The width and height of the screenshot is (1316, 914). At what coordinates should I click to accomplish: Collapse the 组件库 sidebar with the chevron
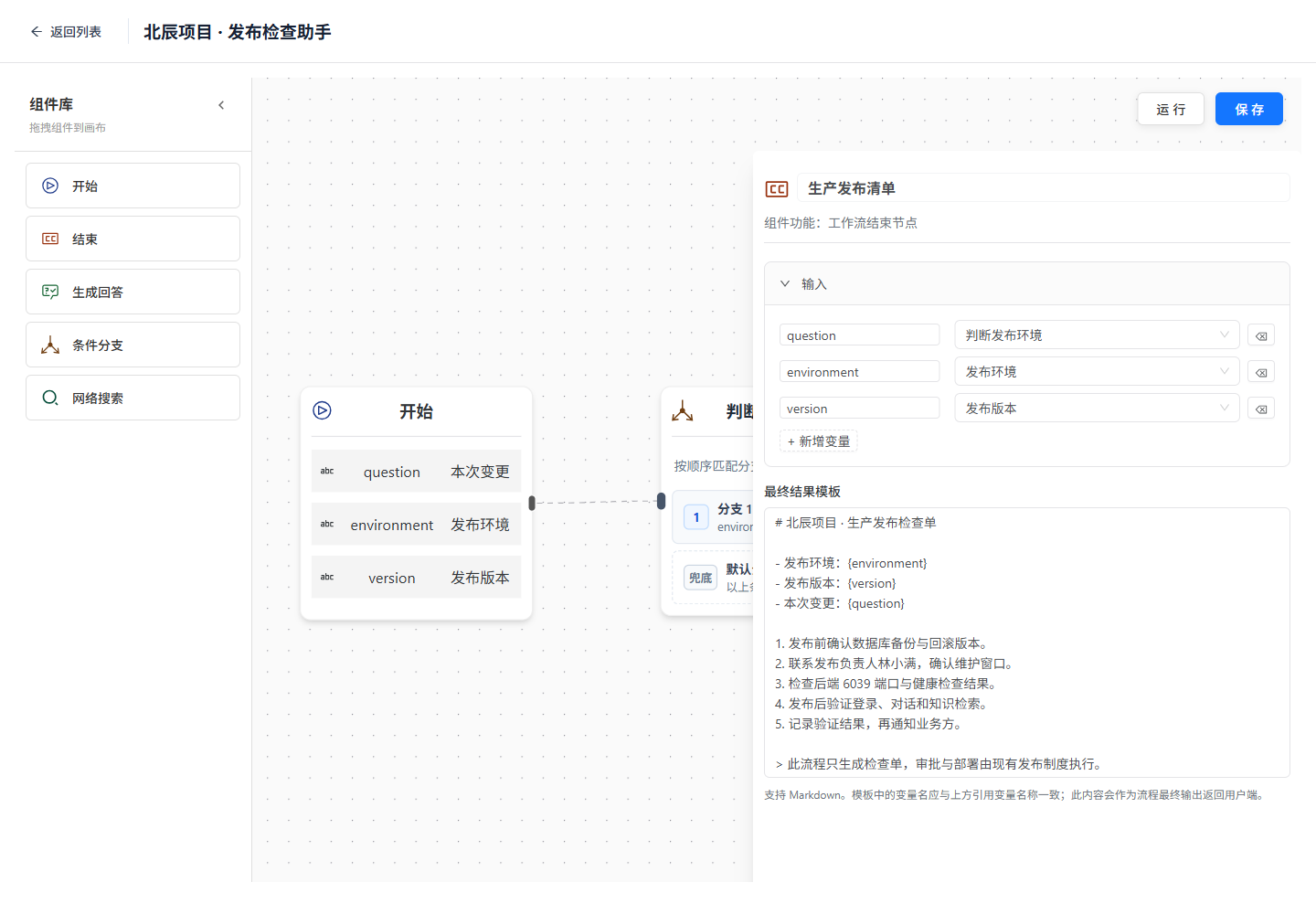[x=221, y=105]
